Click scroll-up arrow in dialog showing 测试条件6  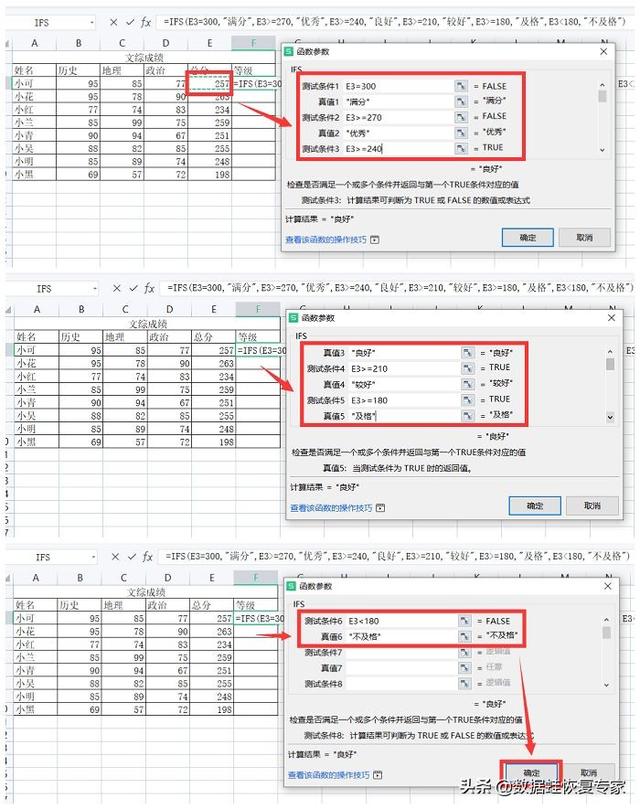[x=606, y=619]
